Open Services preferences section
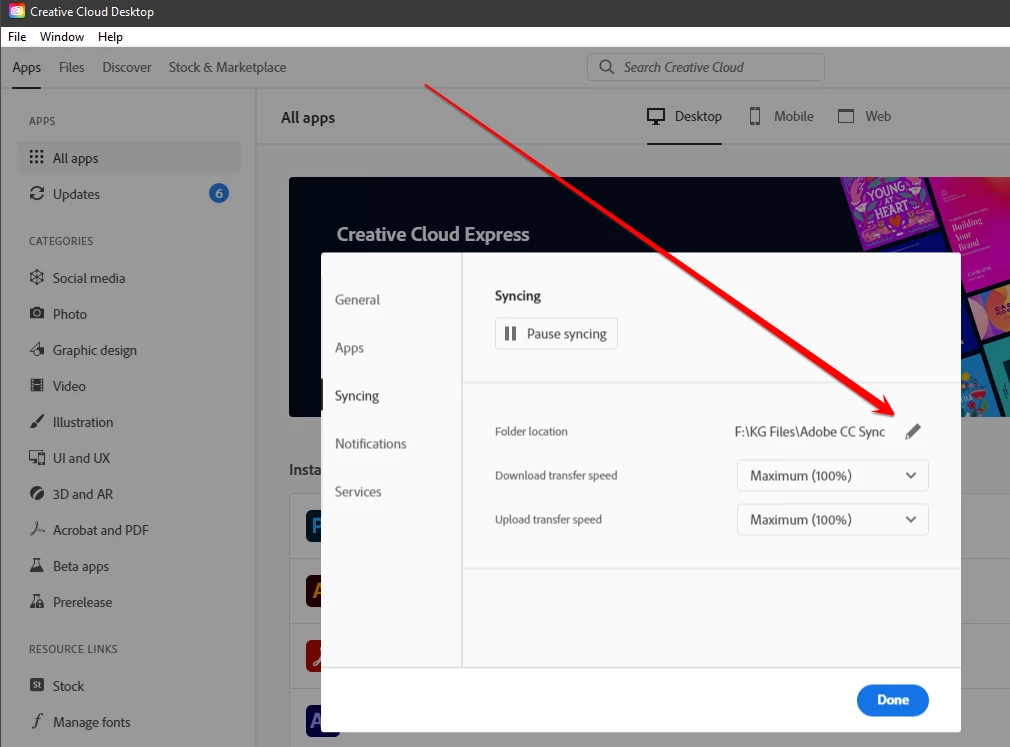The image size is (1010, 747). (357, 492)
